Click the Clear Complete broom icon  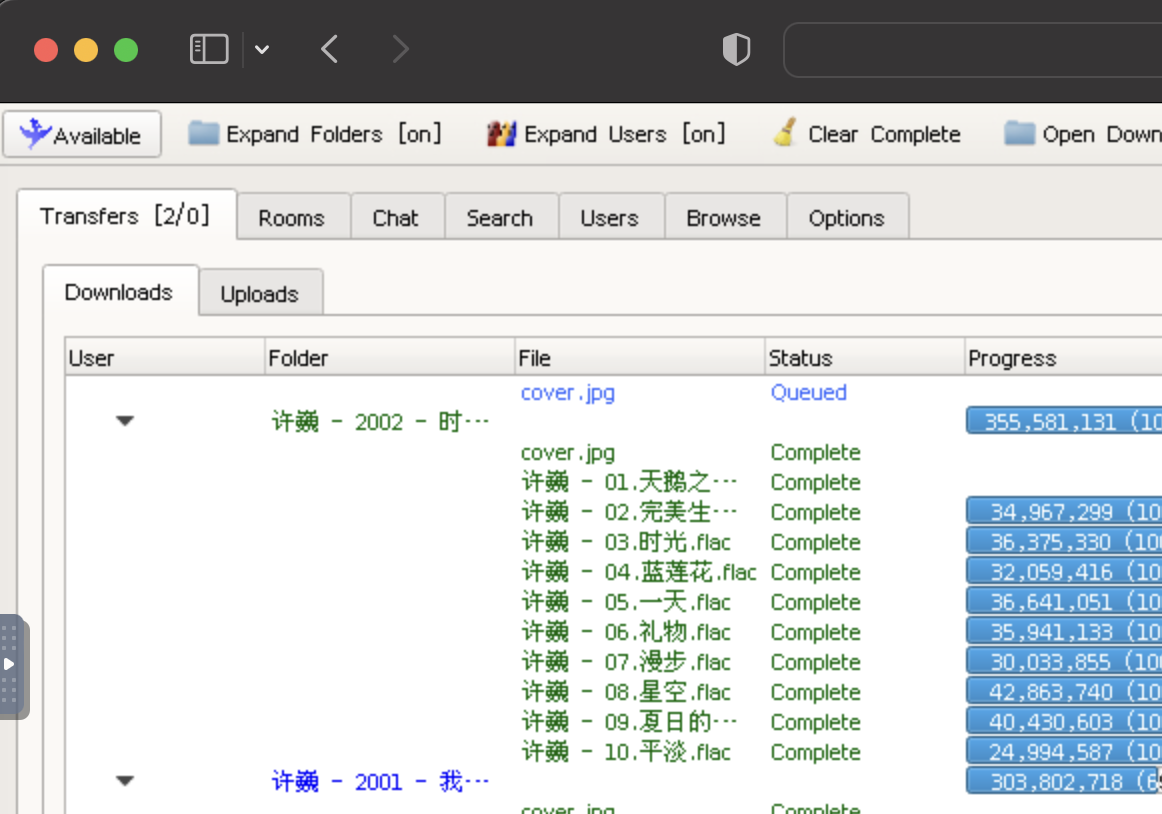point(787,132)
